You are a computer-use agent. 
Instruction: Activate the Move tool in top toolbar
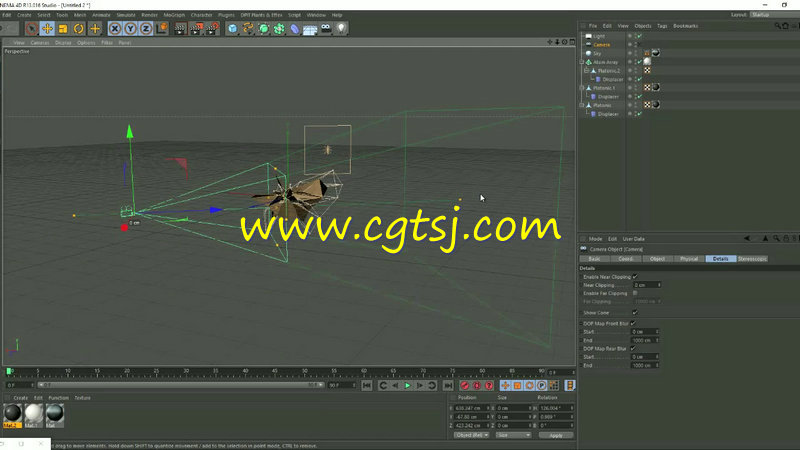(x=47, y=29)
